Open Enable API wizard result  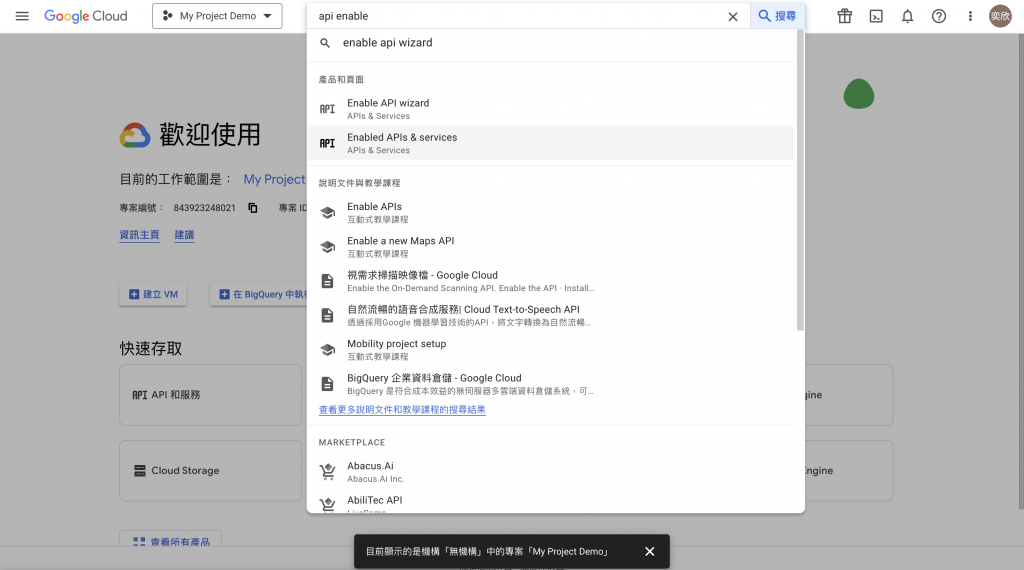(x=550, y=109)
